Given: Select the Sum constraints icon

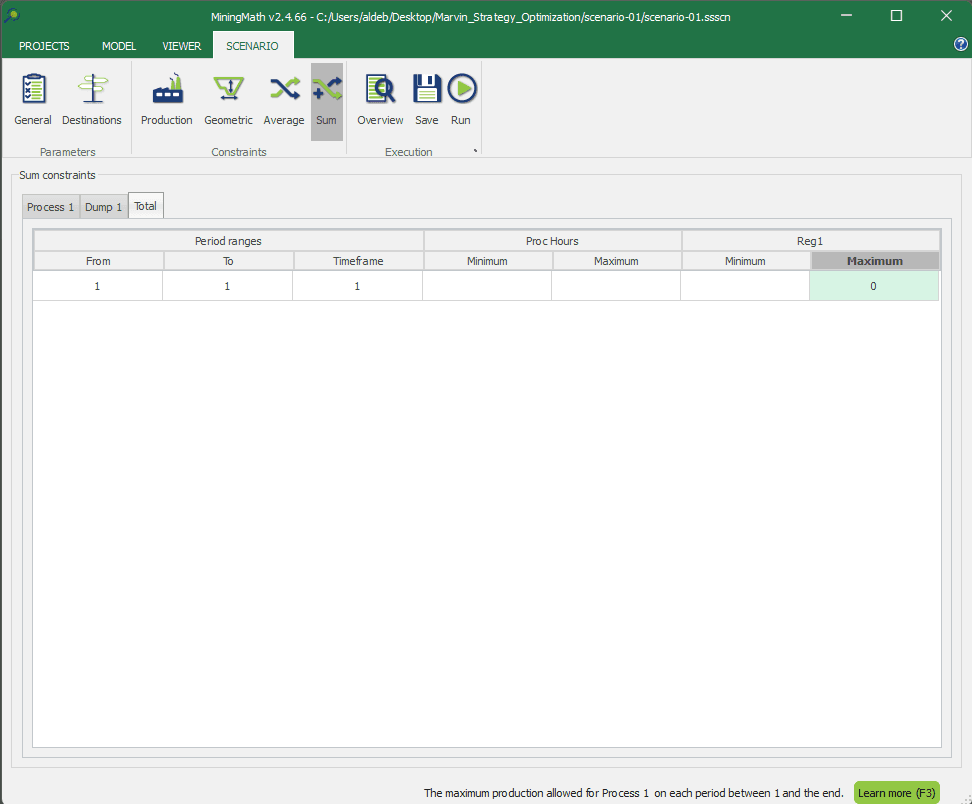Looking at the screenshot, I should click(326, 100).
